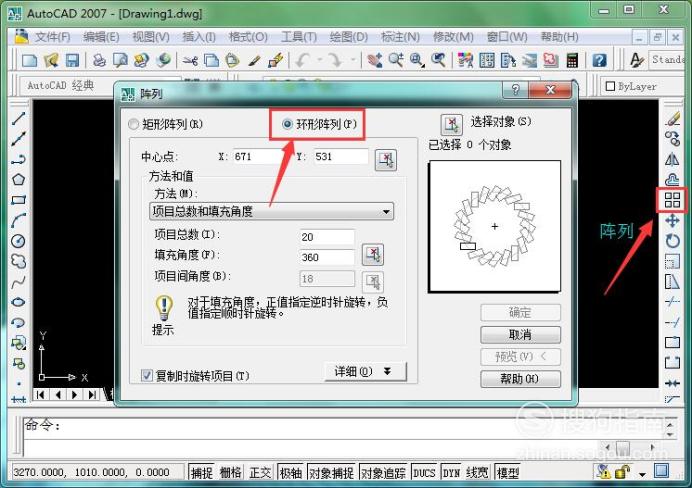Expand 详细(O) details section
The width and height of the screenshot is (692, 488).
(365, 372)
